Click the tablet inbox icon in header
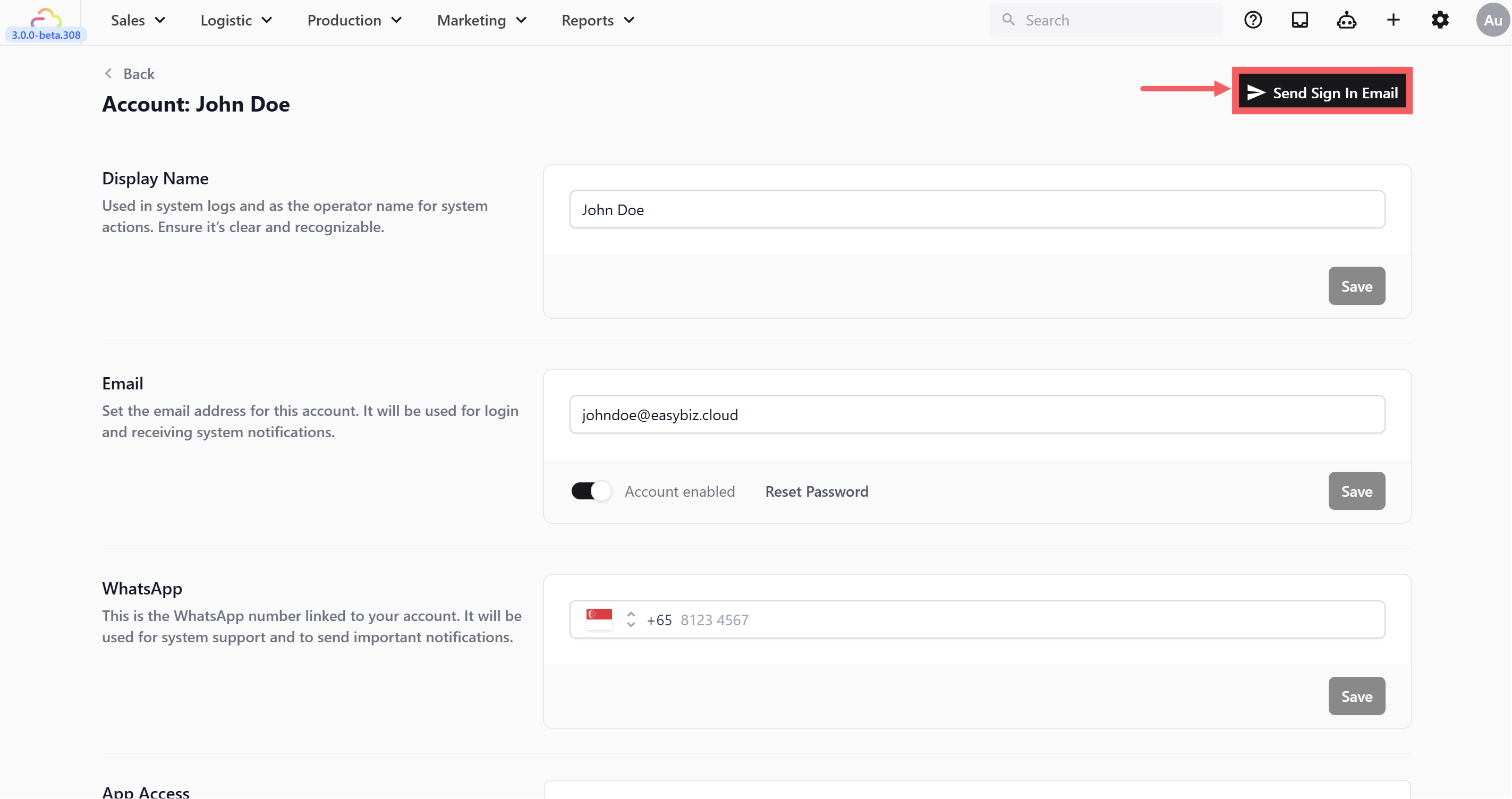 pyautogui.click(x=1299, y=20)
